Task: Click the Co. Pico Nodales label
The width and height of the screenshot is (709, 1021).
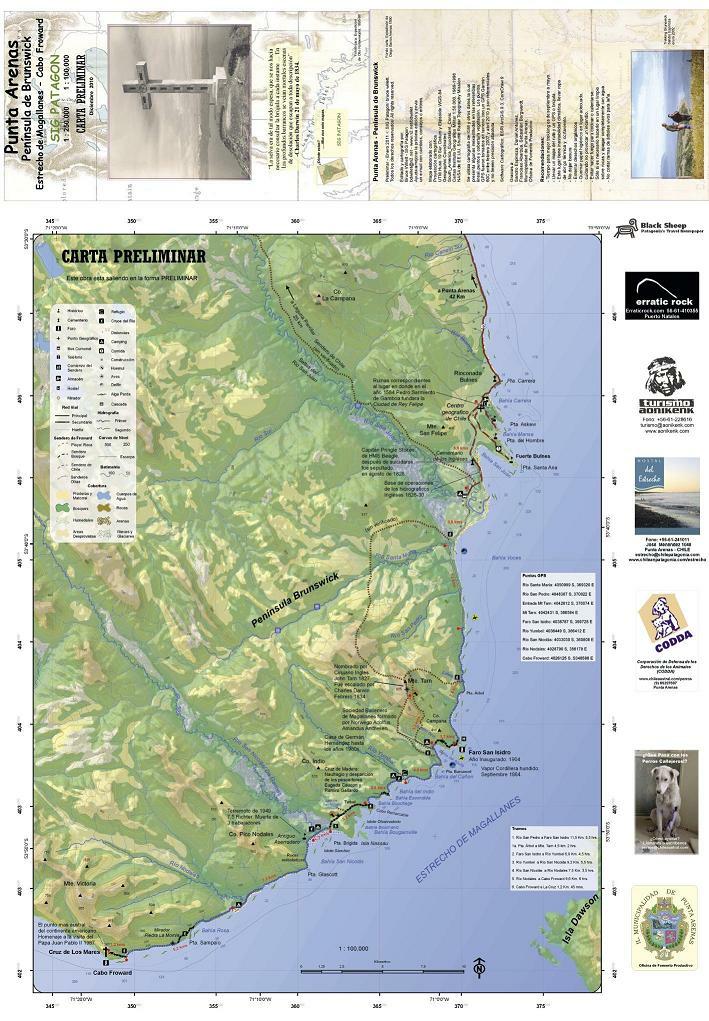Action: pos(251,833)
